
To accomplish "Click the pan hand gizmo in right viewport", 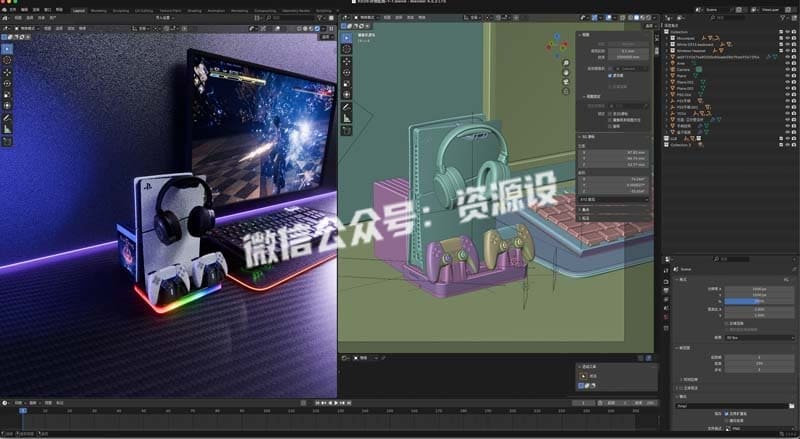I will pos(566,72).
